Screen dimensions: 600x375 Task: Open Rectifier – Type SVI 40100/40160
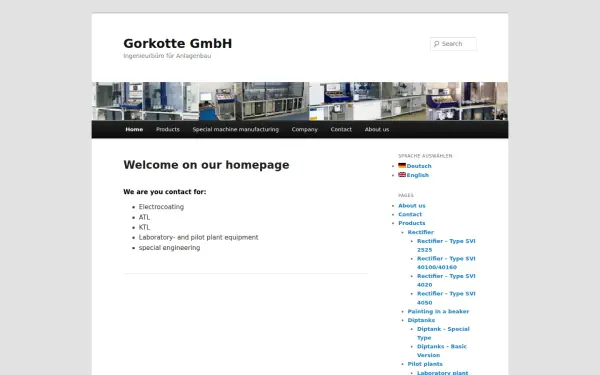click(446, 263)
